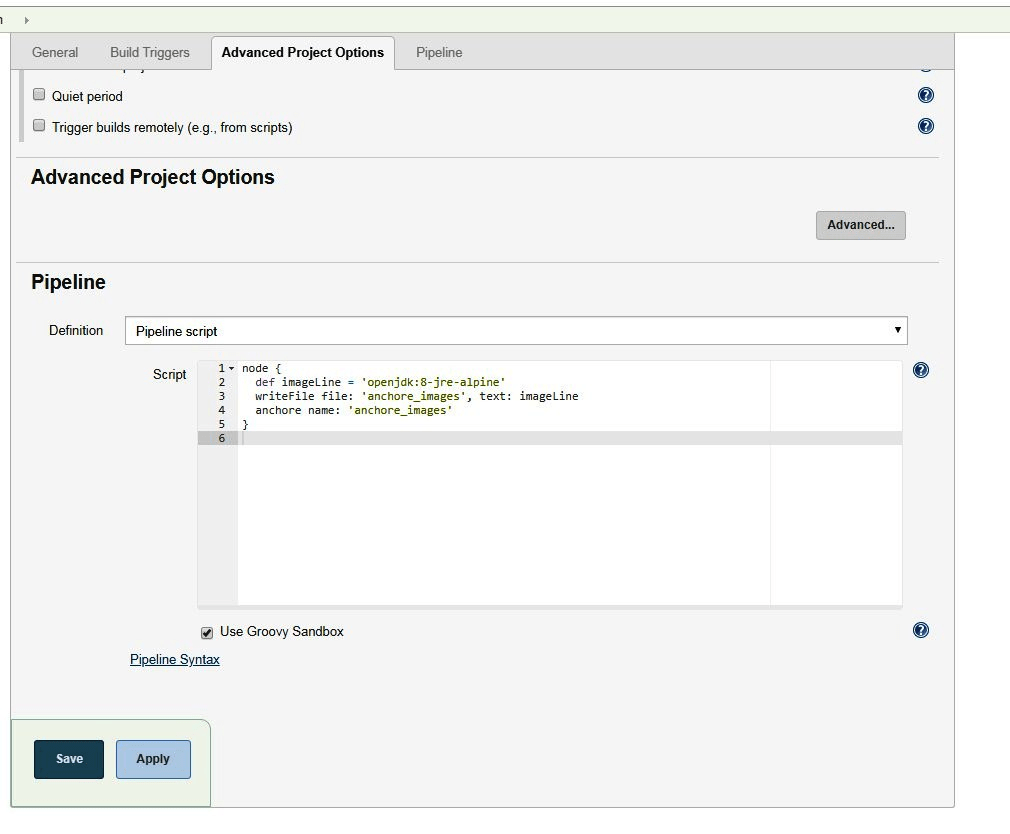
Task: Collapse the node block fold arrow on line 1
Action: [232, 369]
